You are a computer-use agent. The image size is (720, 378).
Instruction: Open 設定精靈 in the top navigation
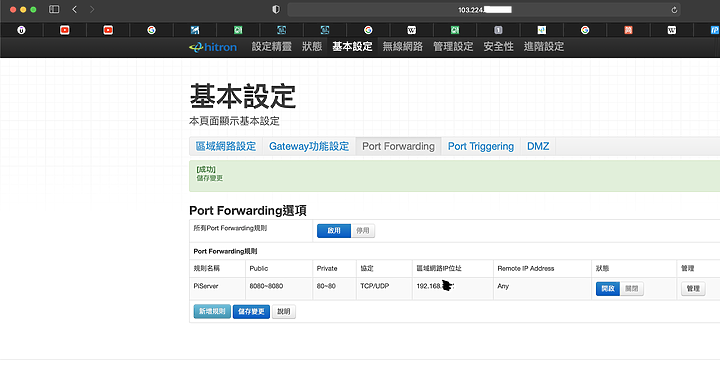(x=271, y=46)
